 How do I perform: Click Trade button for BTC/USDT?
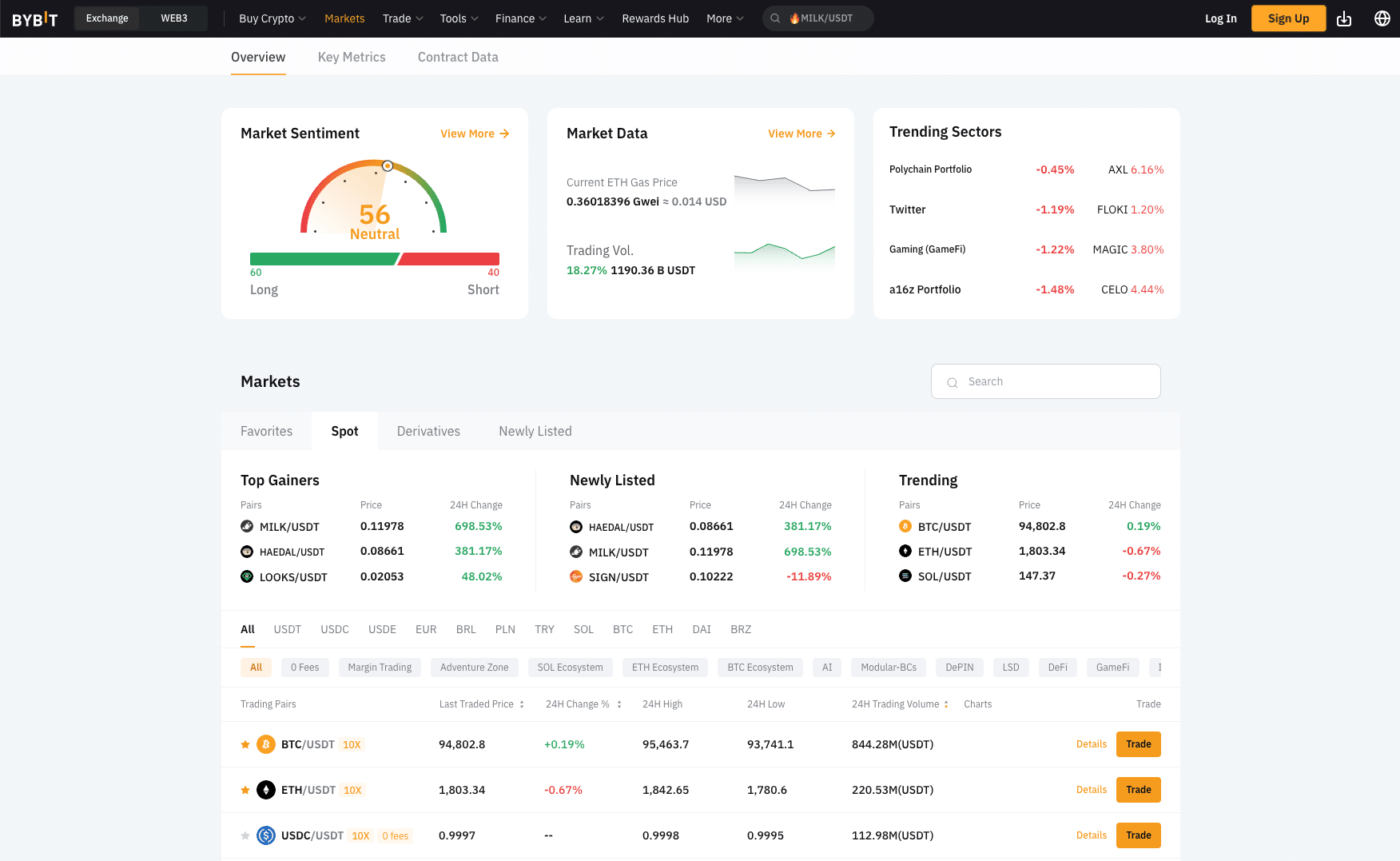(1139, 744)
